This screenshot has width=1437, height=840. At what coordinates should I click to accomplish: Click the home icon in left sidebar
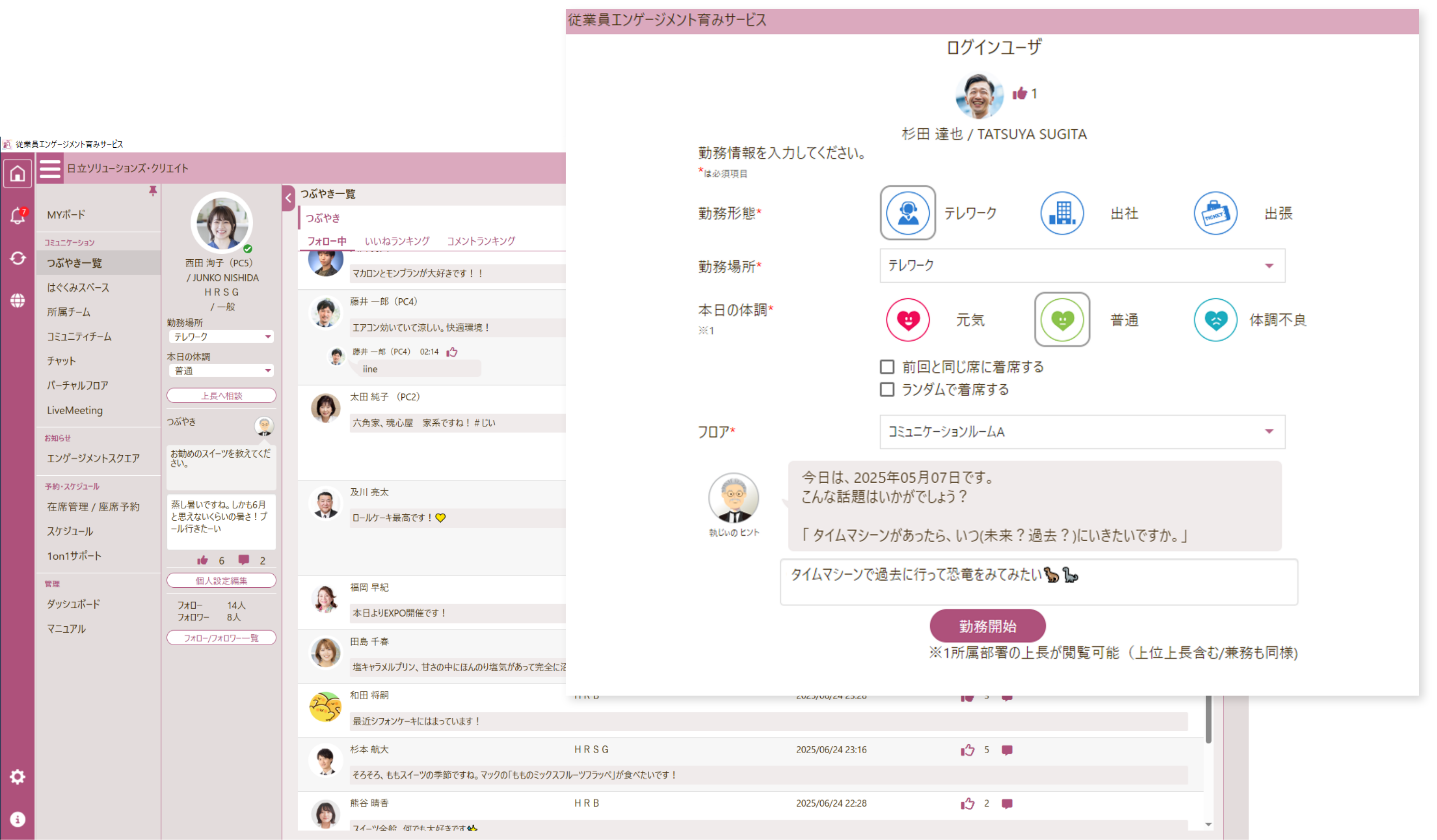[17, 174]
